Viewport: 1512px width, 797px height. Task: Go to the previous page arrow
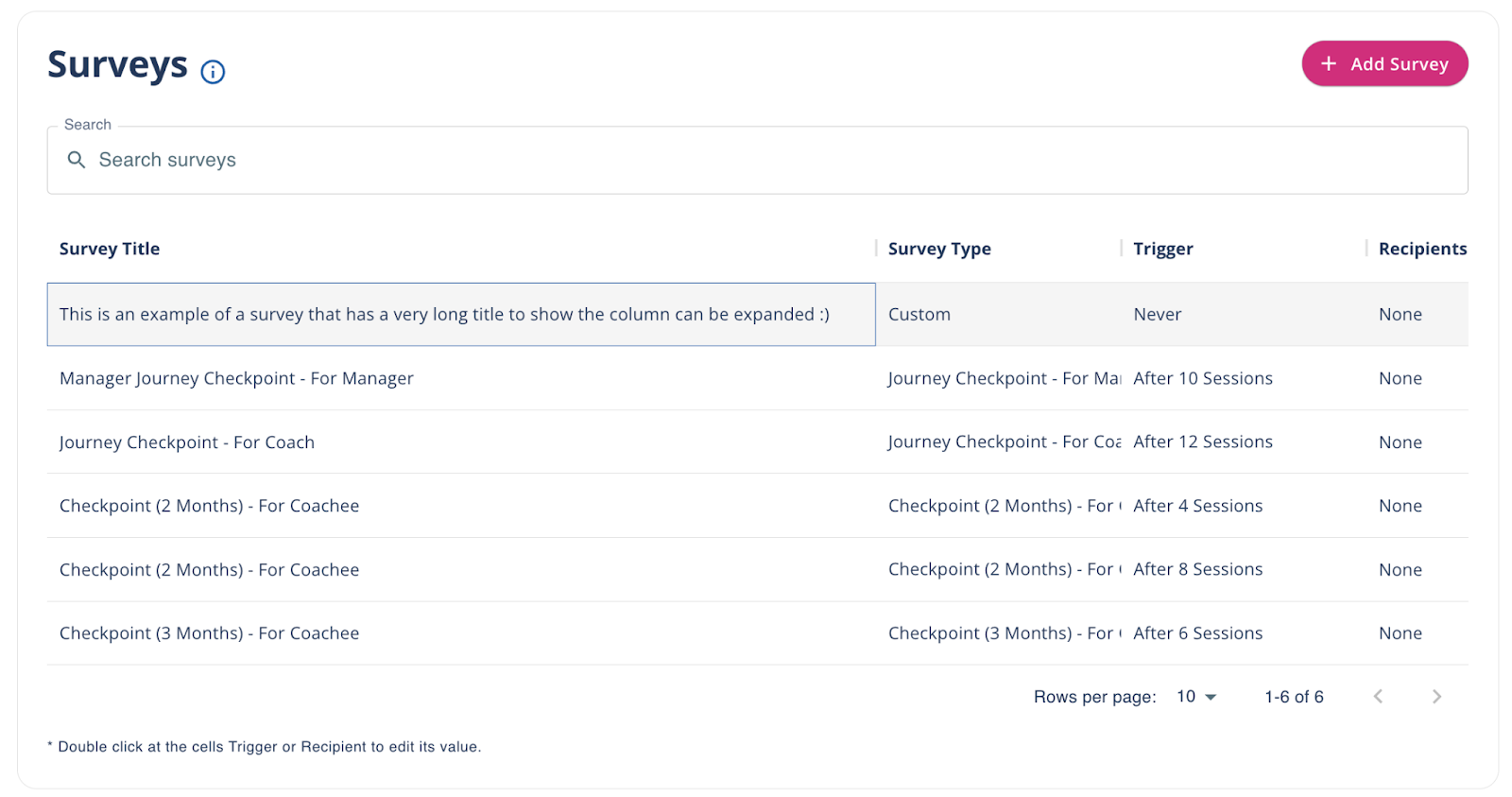[x=1378, y=697]
